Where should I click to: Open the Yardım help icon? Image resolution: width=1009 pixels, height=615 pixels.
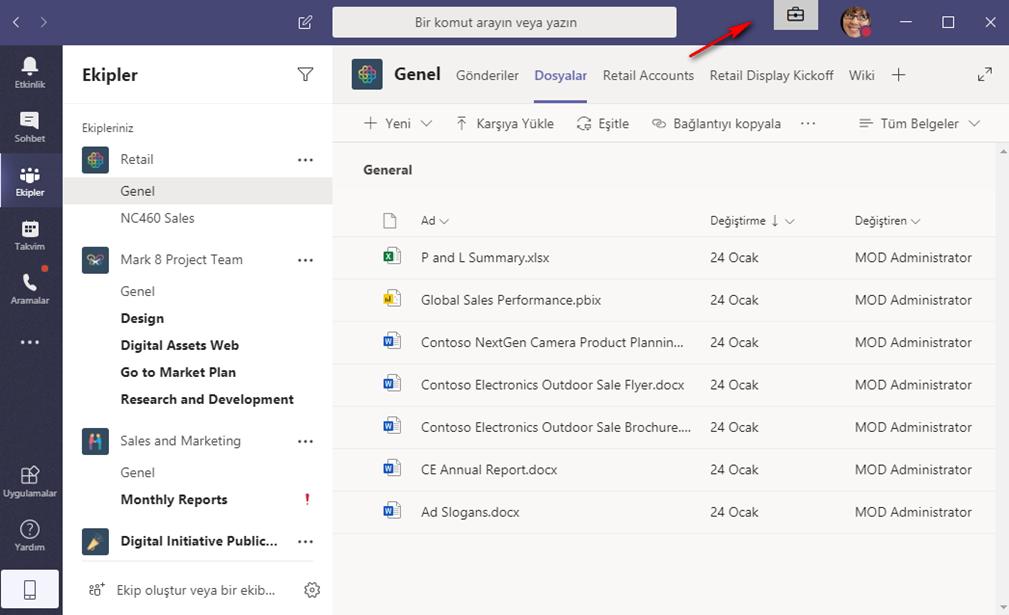pos(30,536)
